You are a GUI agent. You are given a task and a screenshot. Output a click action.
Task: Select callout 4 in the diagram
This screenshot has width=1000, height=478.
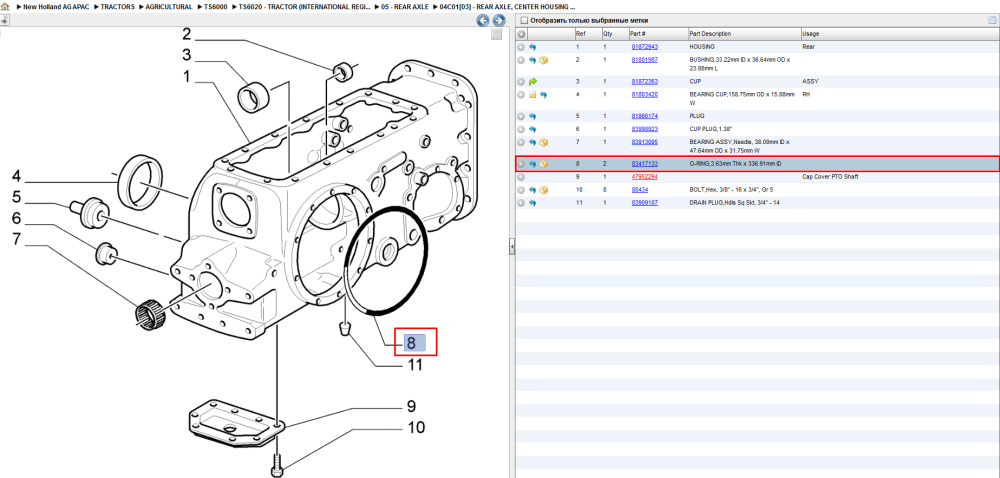click(17, 177)
